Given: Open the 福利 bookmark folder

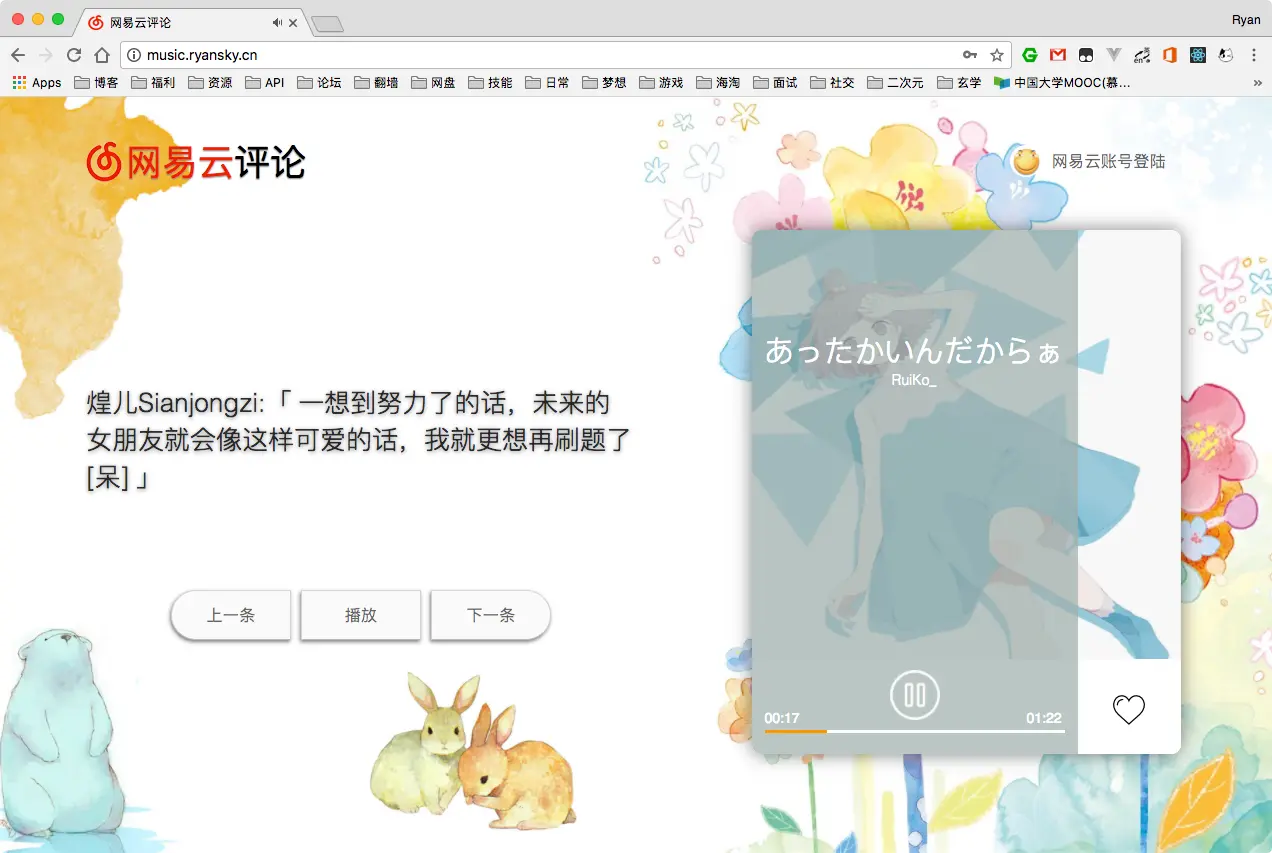Looking at the screenshot, I should point(154,83).
